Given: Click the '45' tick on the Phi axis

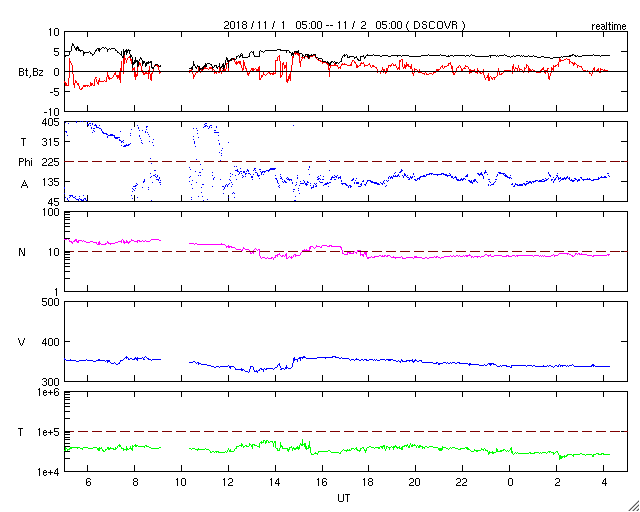Looking at the screenshot, I should [54, 201].
